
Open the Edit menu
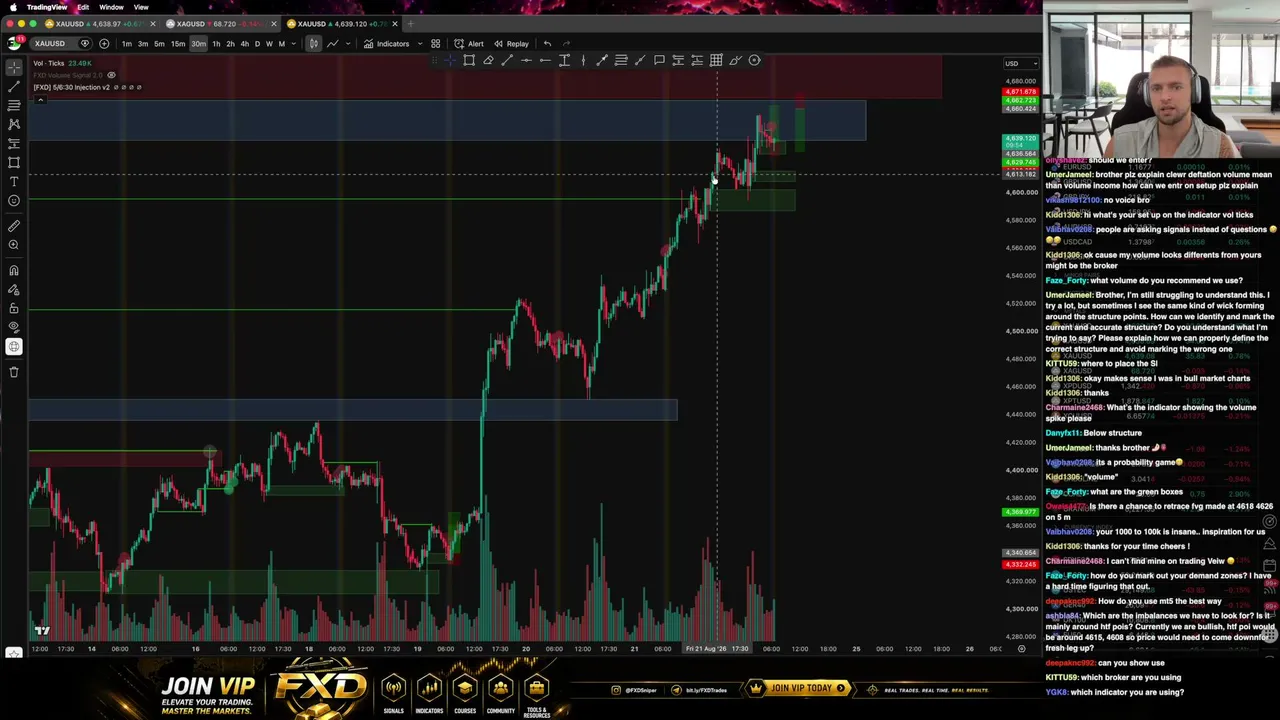point(83,7)
